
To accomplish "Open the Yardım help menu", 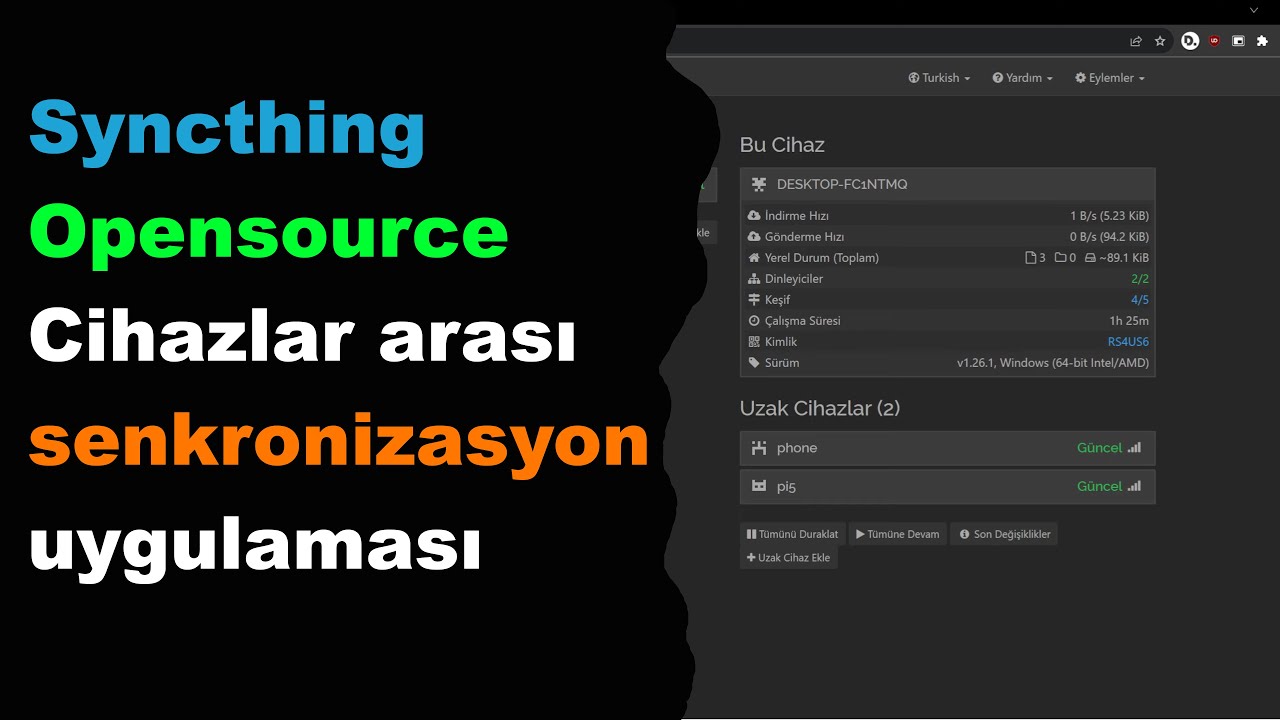I will [x=1022, y=78].
